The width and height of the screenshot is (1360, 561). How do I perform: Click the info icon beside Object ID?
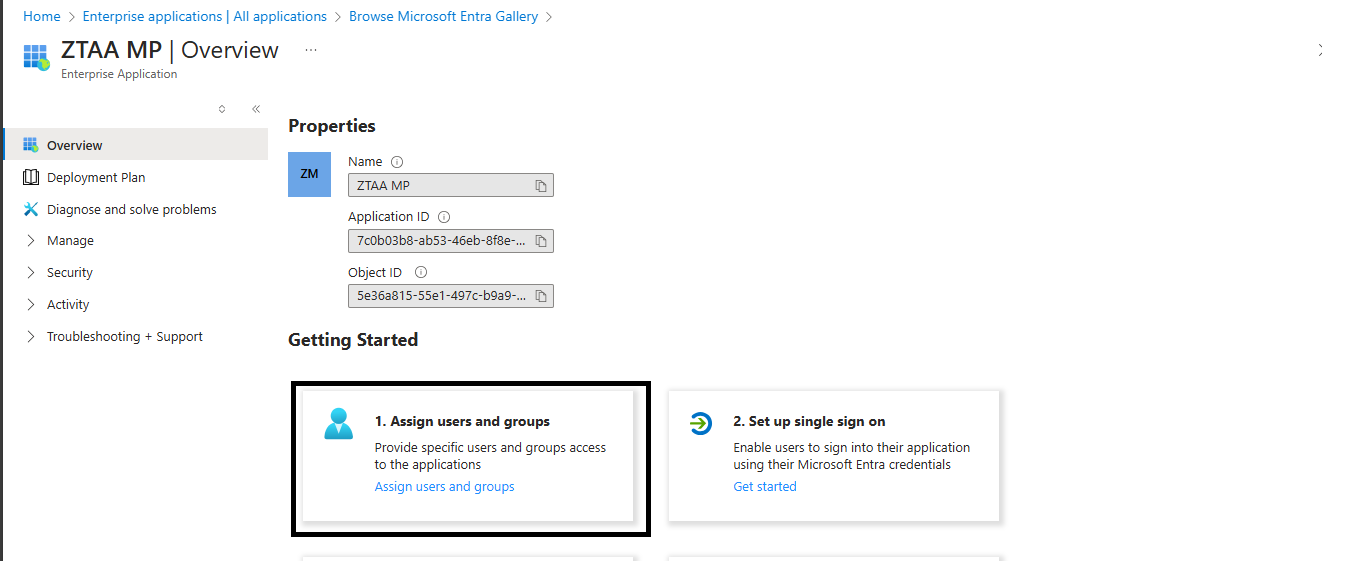pos(421,272)
